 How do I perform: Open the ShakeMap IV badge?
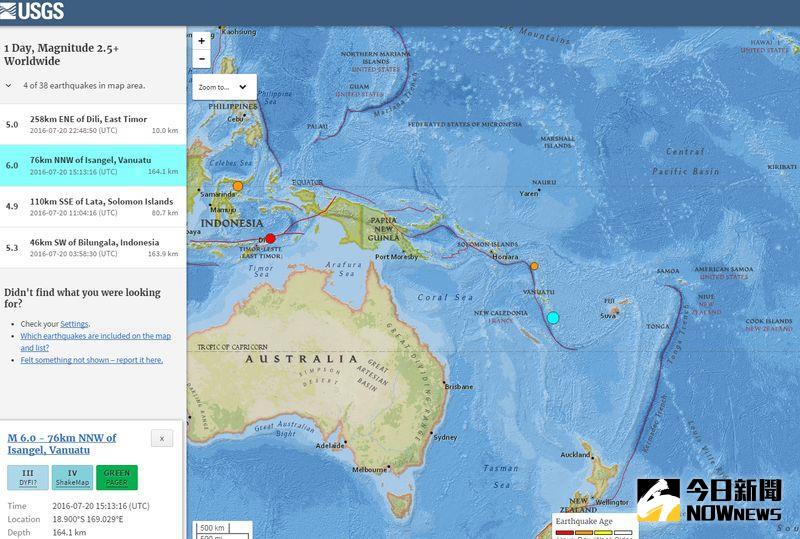pos(72,477)
